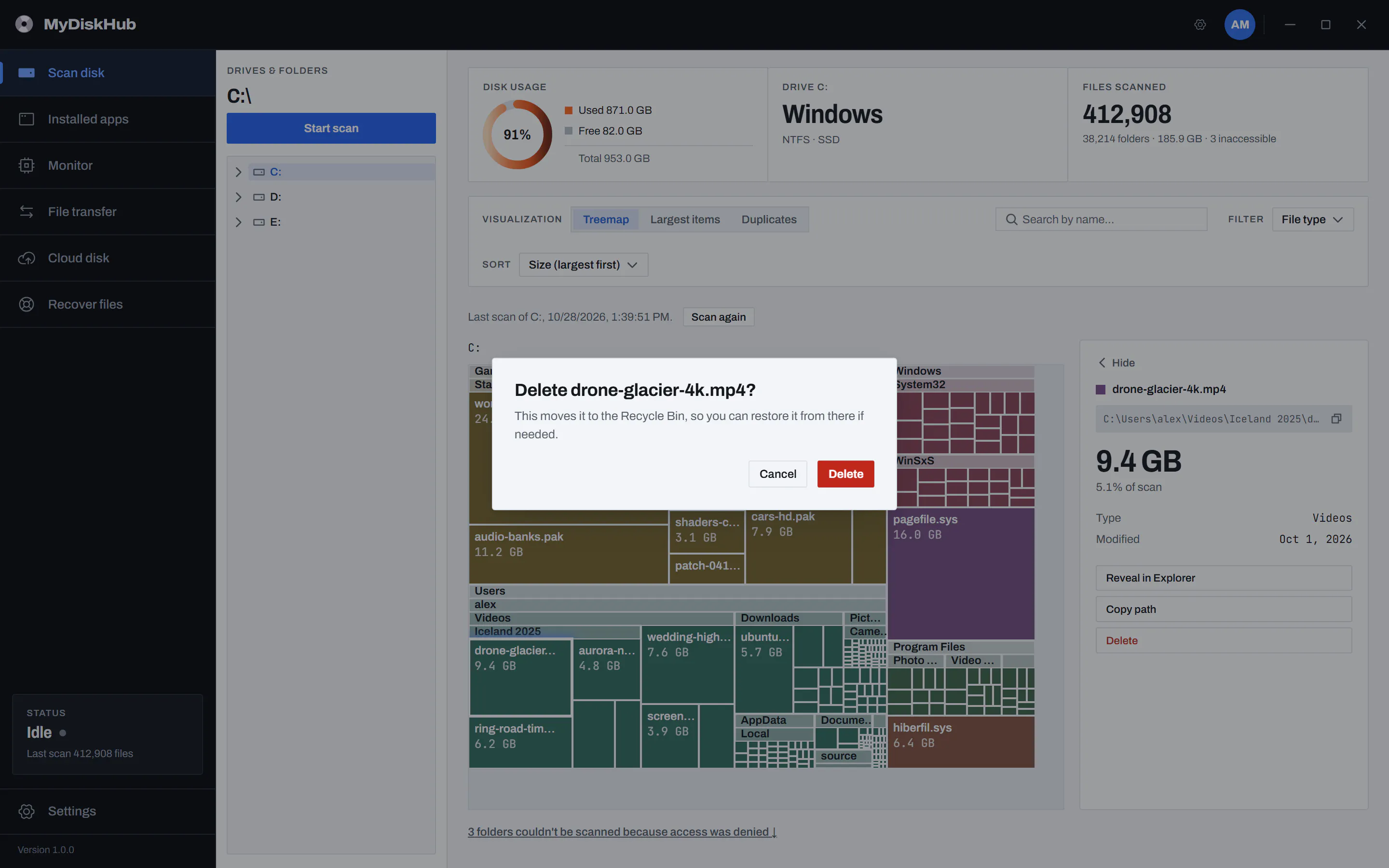Select the audio-banks.pak treemap block
1389x868 pixels.
pos(568,554)
